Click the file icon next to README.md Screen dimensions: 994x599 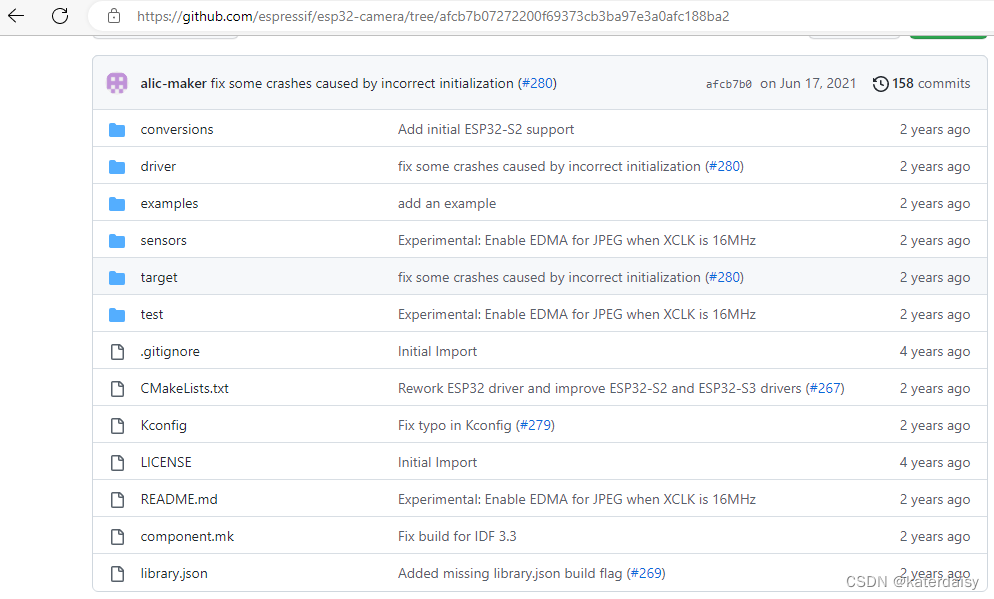[117, 499]
